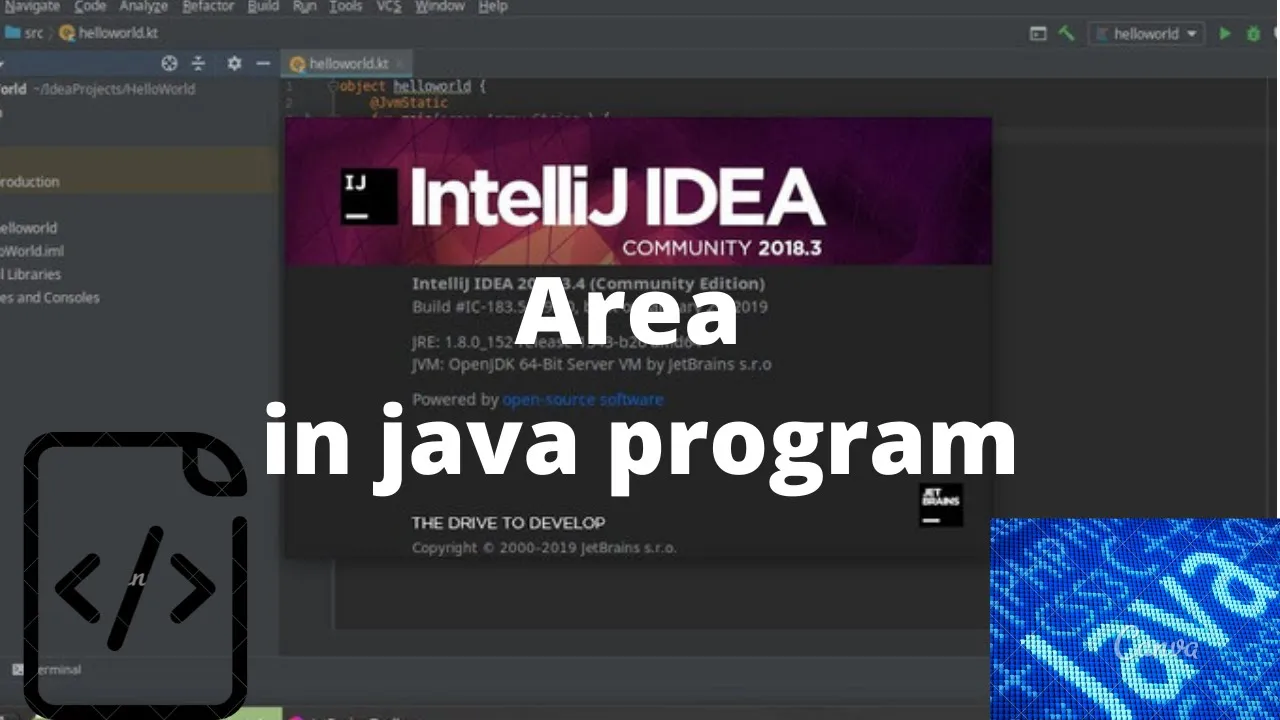Click the locate/scroll from source target icon
This screenshot has height=720, width=1280.
tap(169, 63)
